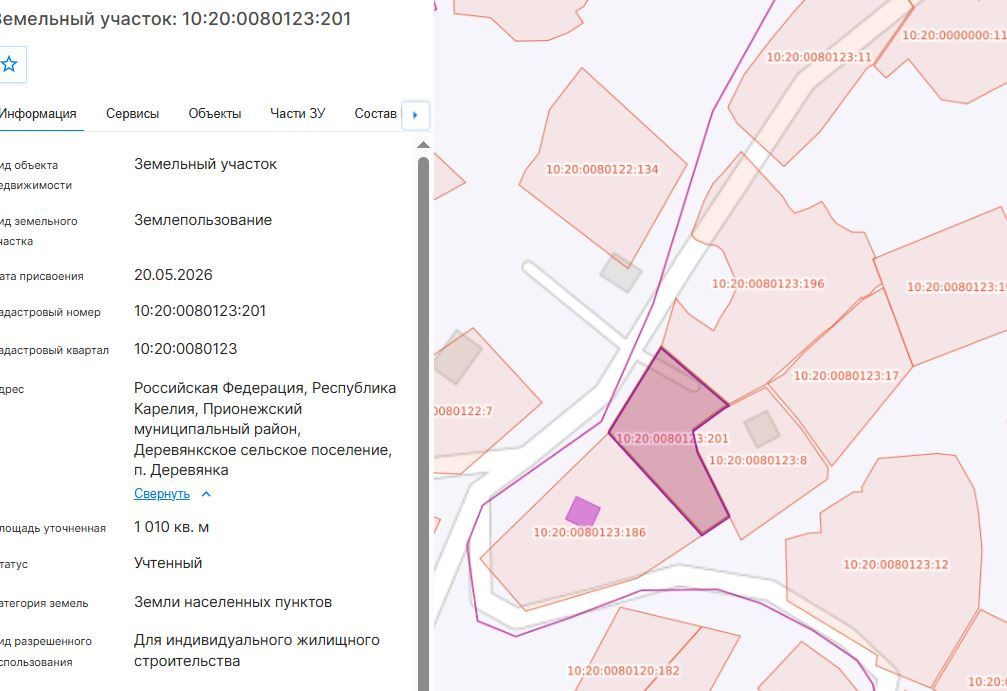Click the gray building inside parcel 10:20:0080123:8
This screenshot has height=691, width=1007.
click(762, 429)
